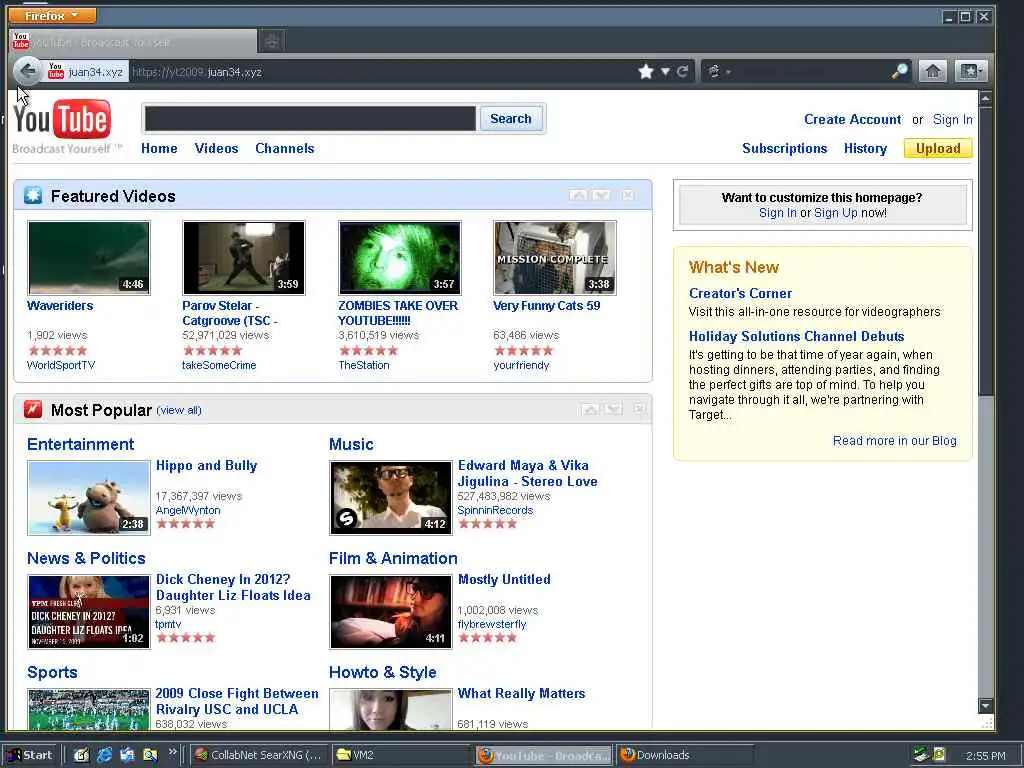The width and height of the screenshot is (1024, 768).
Task: Open the Videos navigation link
Action: (x=216, y=148)
